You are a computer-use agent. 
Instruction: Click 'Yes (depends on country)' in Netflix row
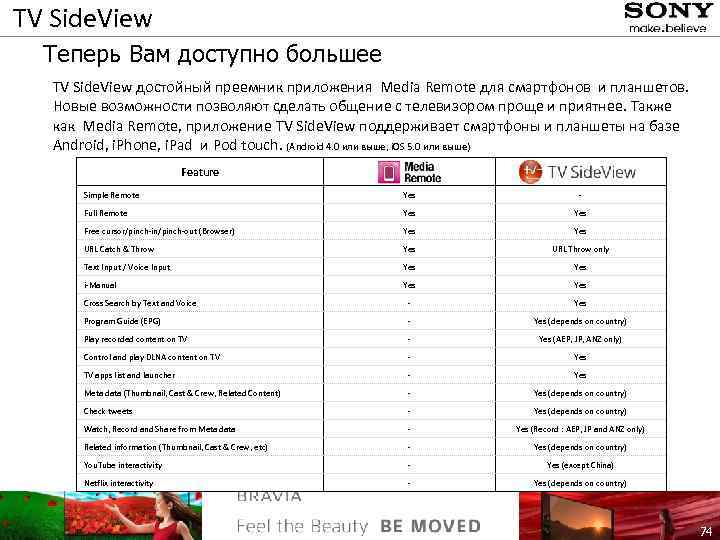coord(580,483)
